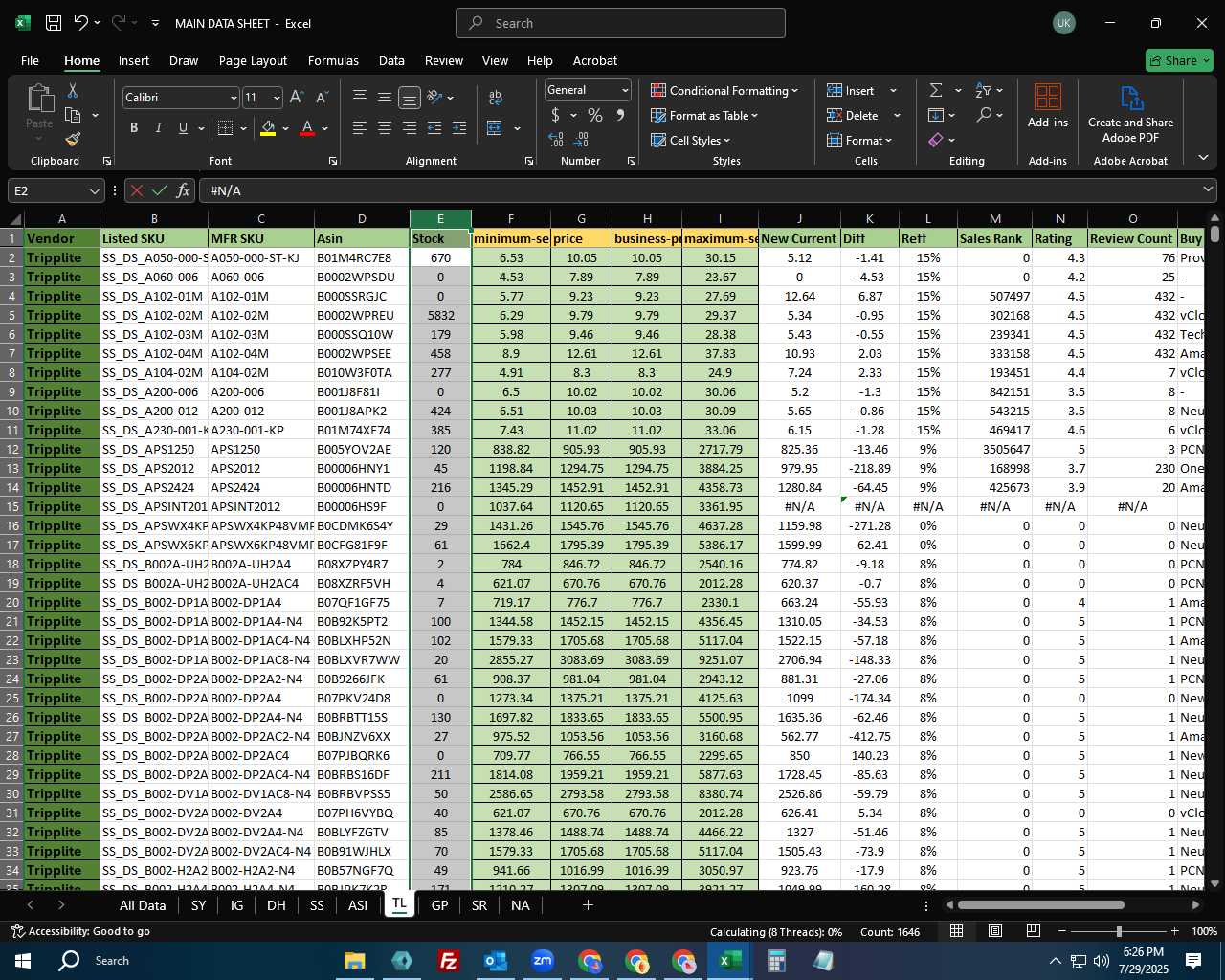
Task: Click the Percent Style icon
Action: [x=595, y=115]
